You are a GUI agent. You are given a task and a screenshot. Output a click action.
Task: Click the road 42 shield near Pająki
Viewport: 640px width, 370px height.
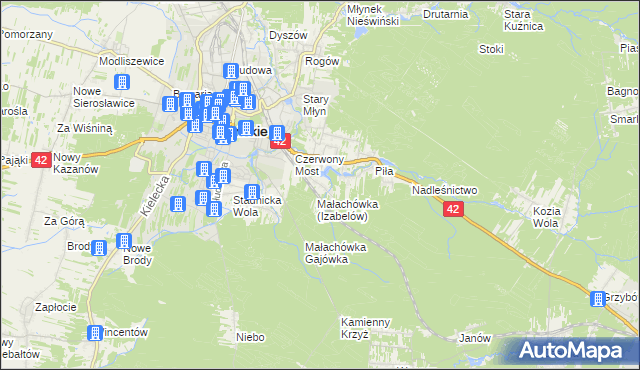click(x=41, y=160)
